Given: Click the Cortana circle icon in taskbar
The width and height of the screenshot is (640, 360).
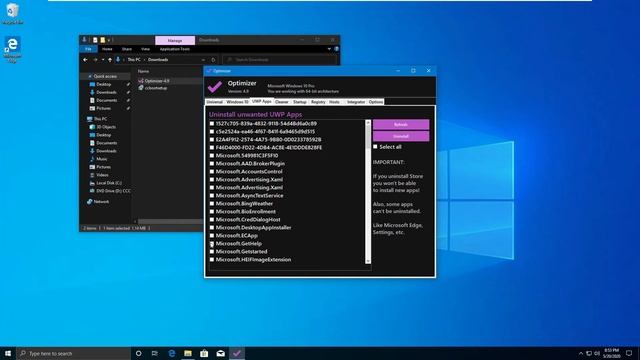Looking at the screenshot, I should [138, 353].
